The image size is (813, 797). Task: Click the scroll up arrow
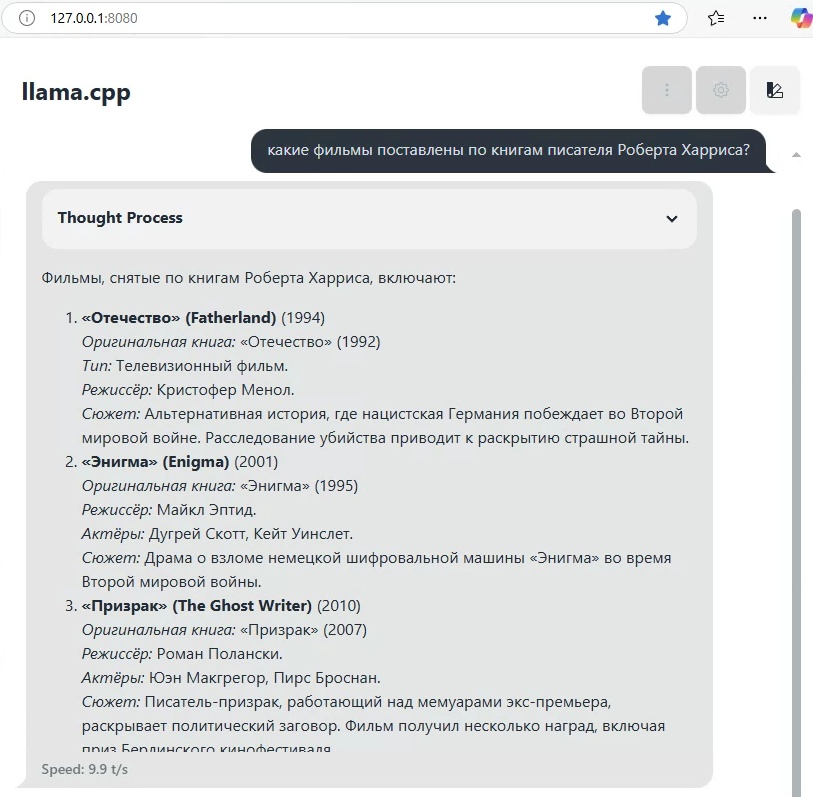pos(796,155)
